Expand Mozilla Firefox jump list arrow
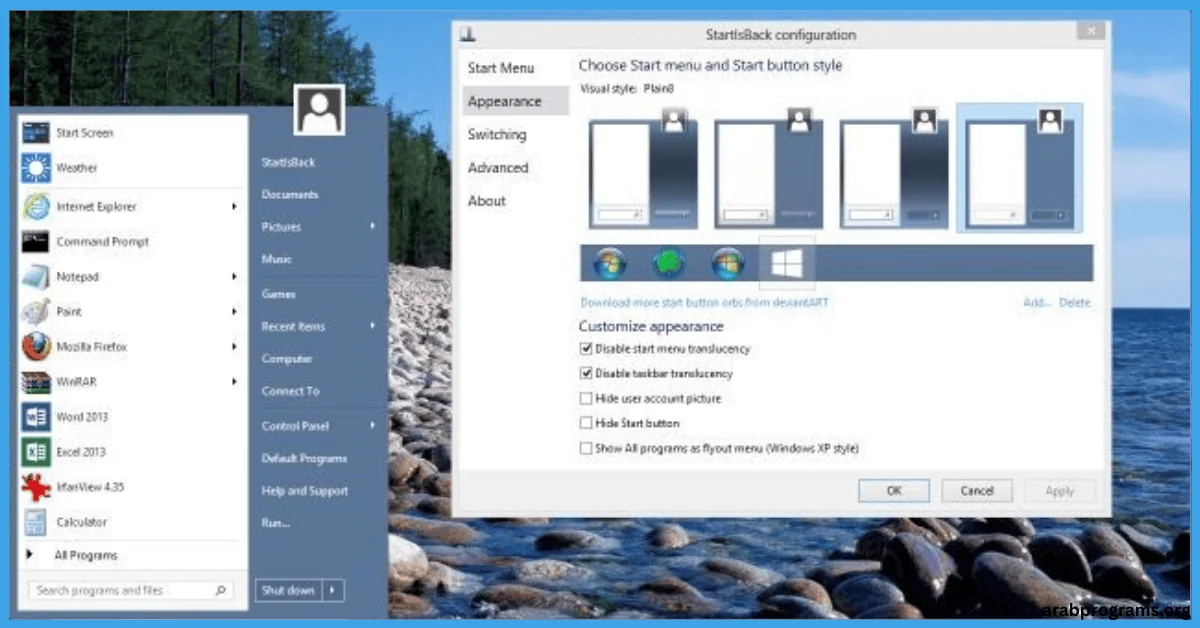 tap(234, 346)
